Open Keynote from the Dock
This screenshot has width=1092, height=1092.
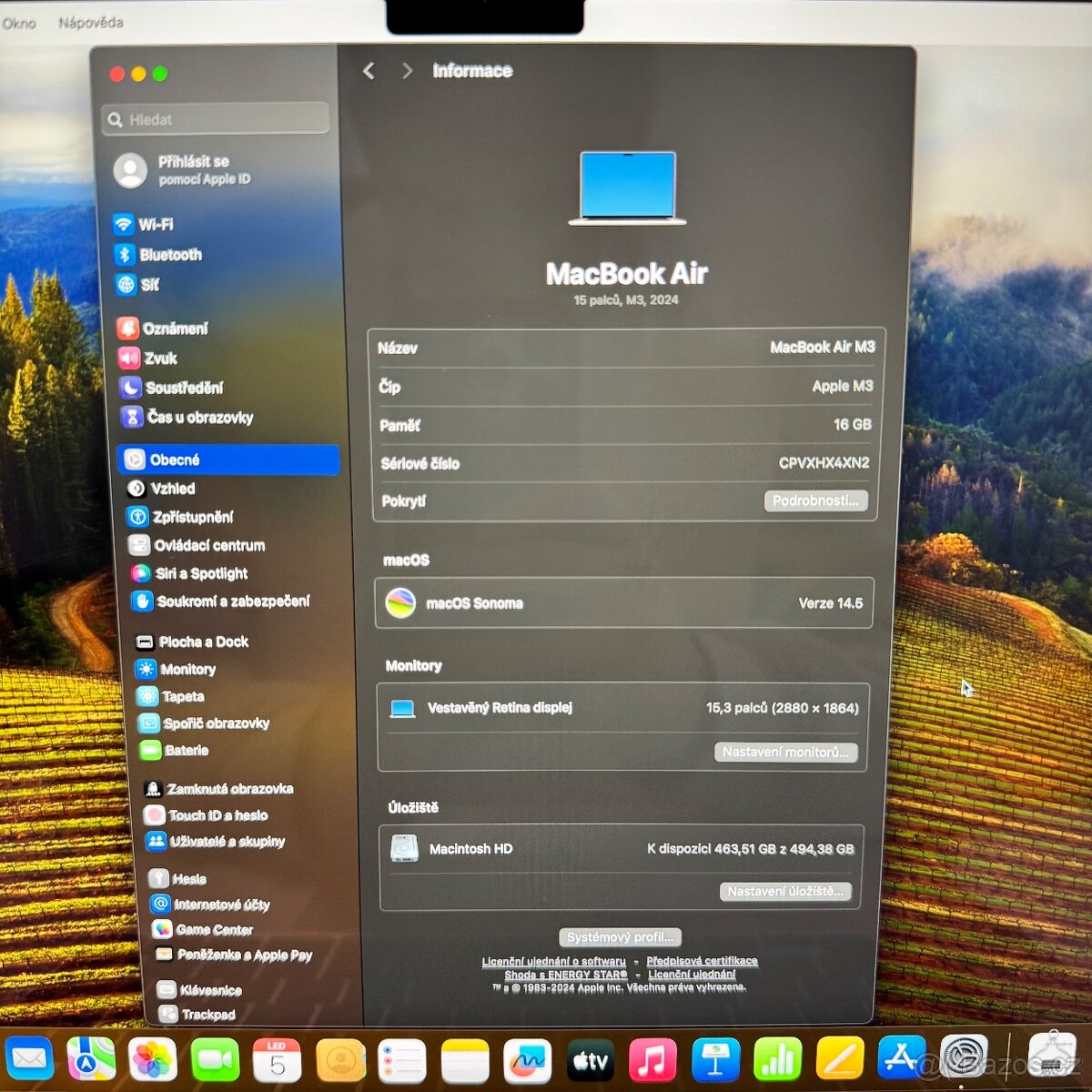(715, 1058)
